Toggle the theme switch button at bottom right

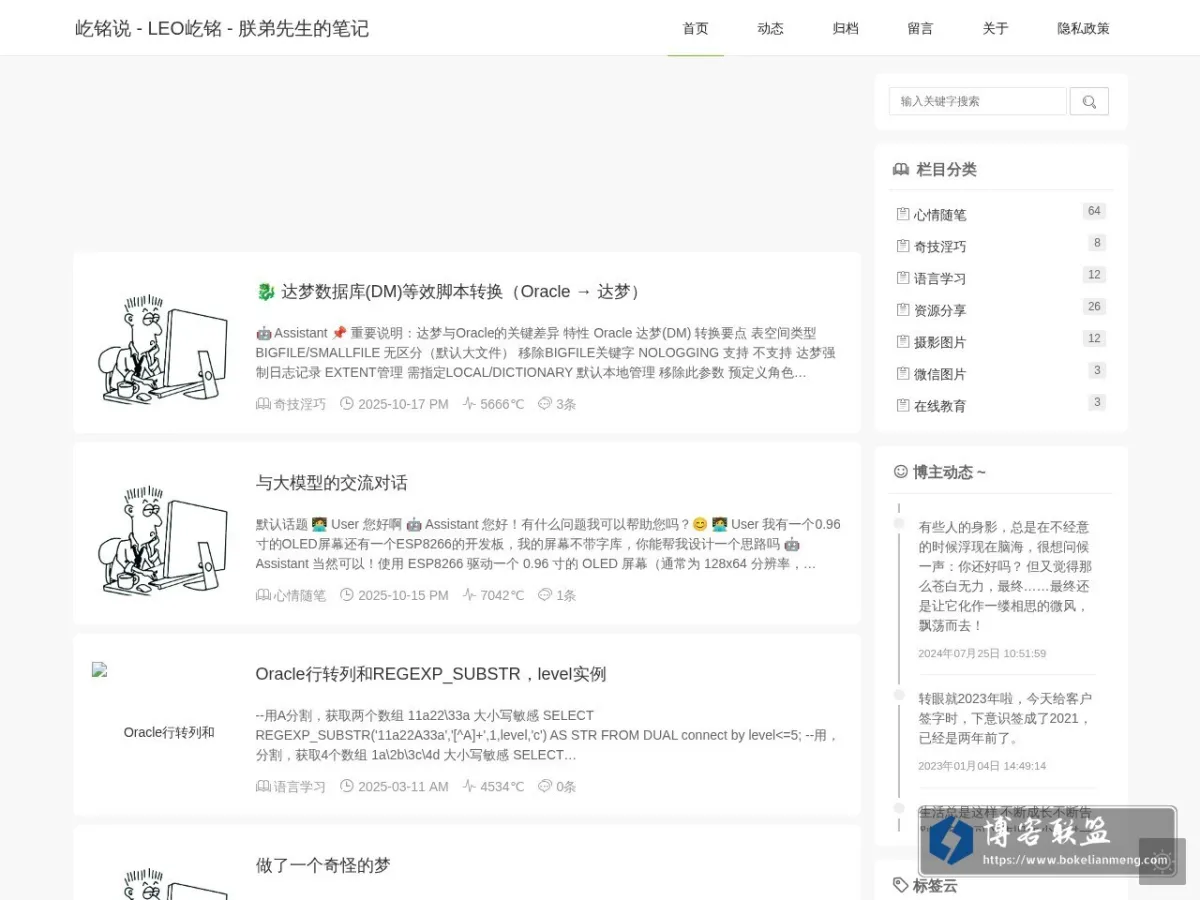point(1162,861)
